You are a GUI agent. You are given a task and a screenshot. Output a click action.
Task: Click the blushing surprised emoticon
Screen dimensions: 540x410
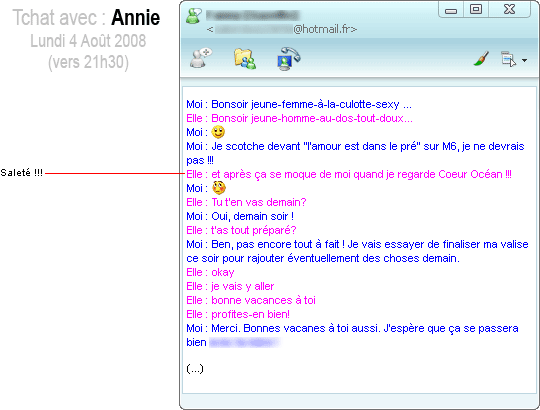pyautogui.click(x=219, y=188)
